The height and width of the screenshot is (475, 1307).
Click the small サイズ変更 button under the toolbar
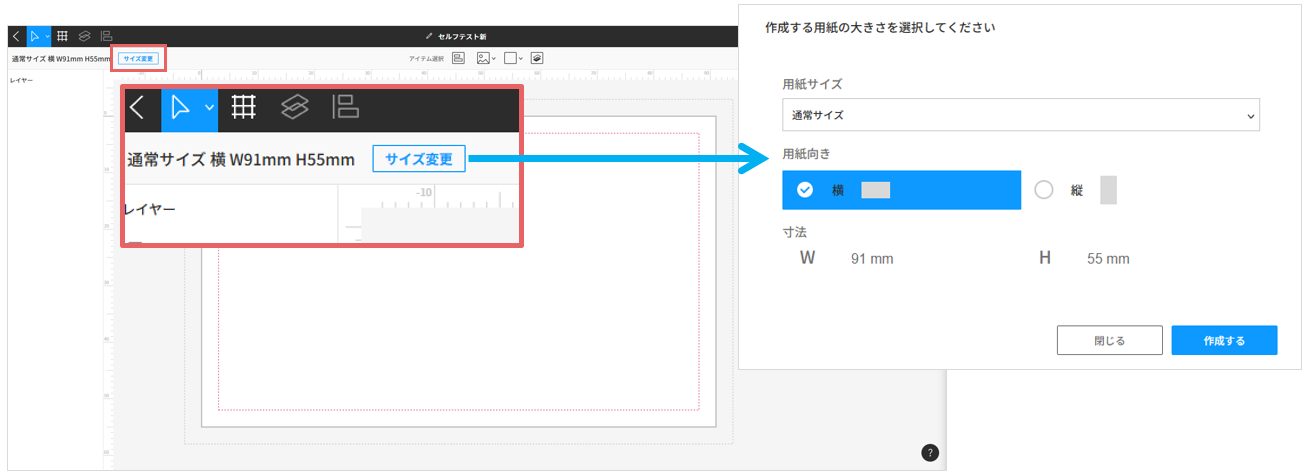pos(137,58)
